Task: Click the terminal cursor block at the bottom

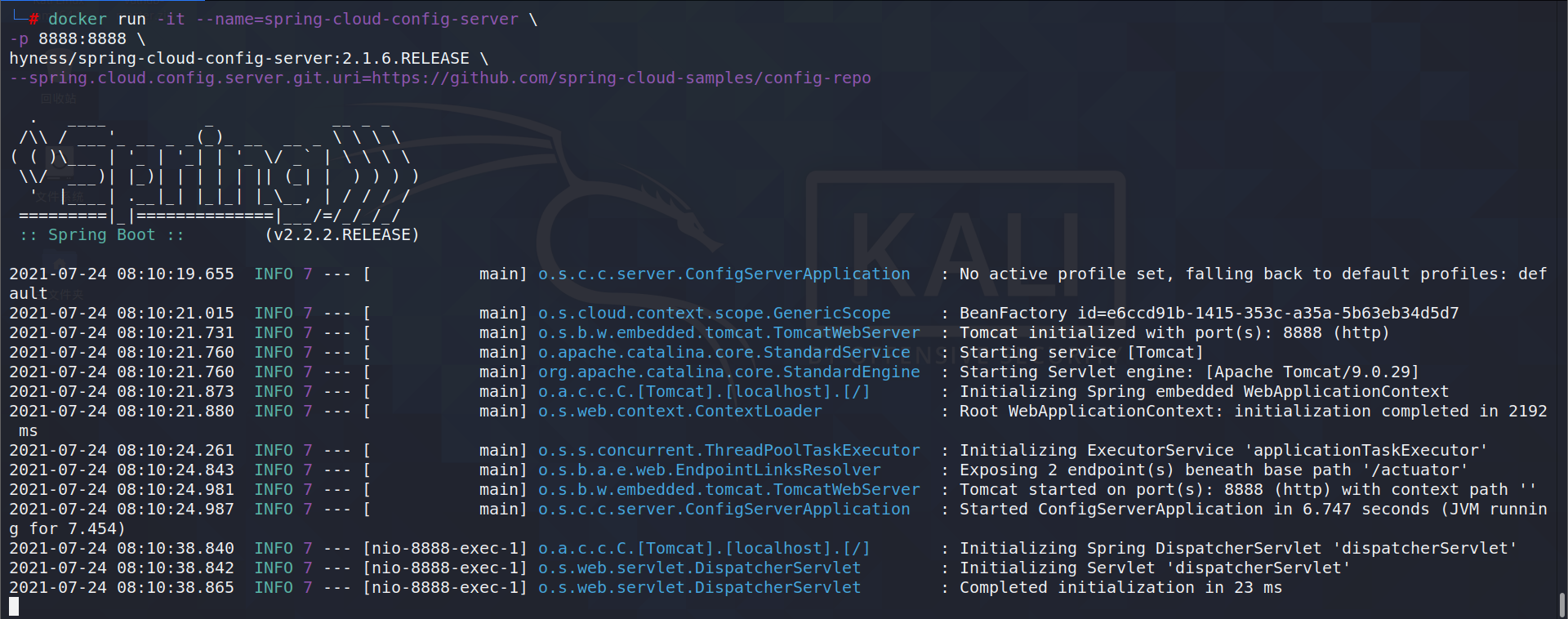Action: 14,607
